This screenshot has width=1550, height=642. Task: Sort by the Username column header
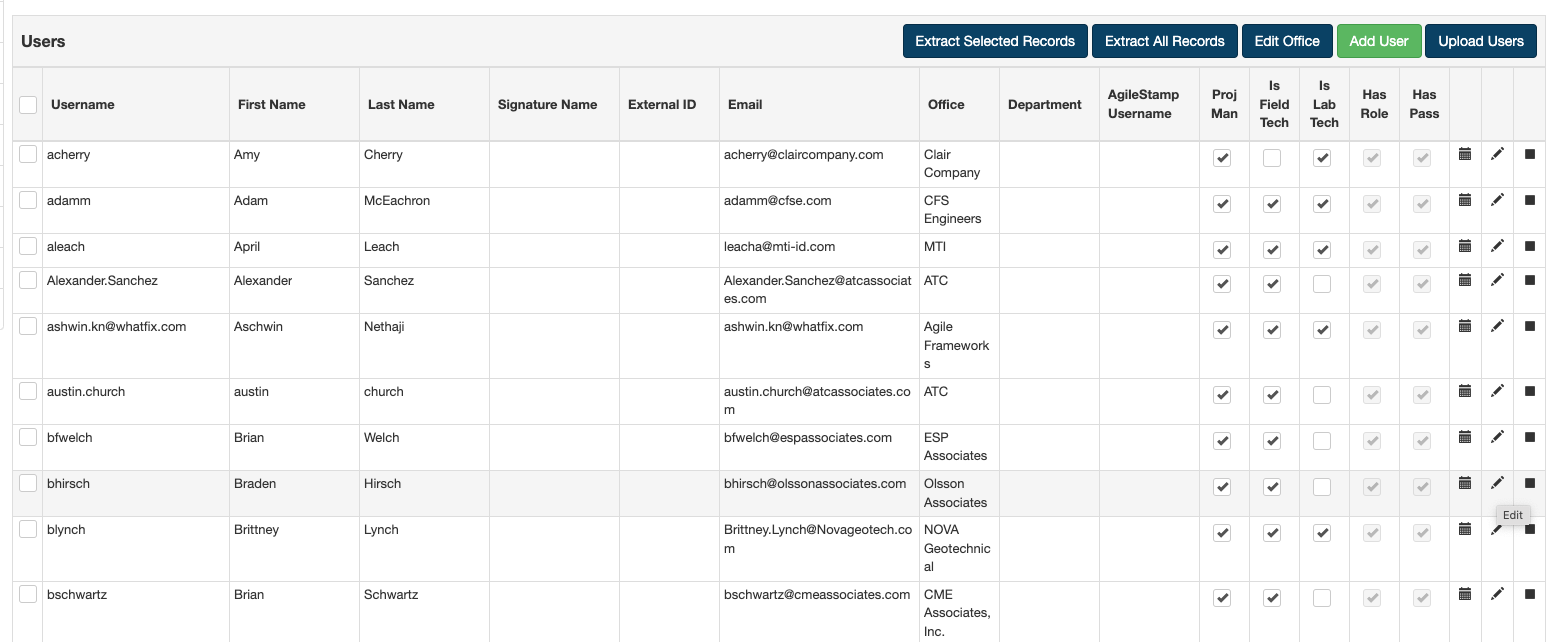(x=83, y=104)
